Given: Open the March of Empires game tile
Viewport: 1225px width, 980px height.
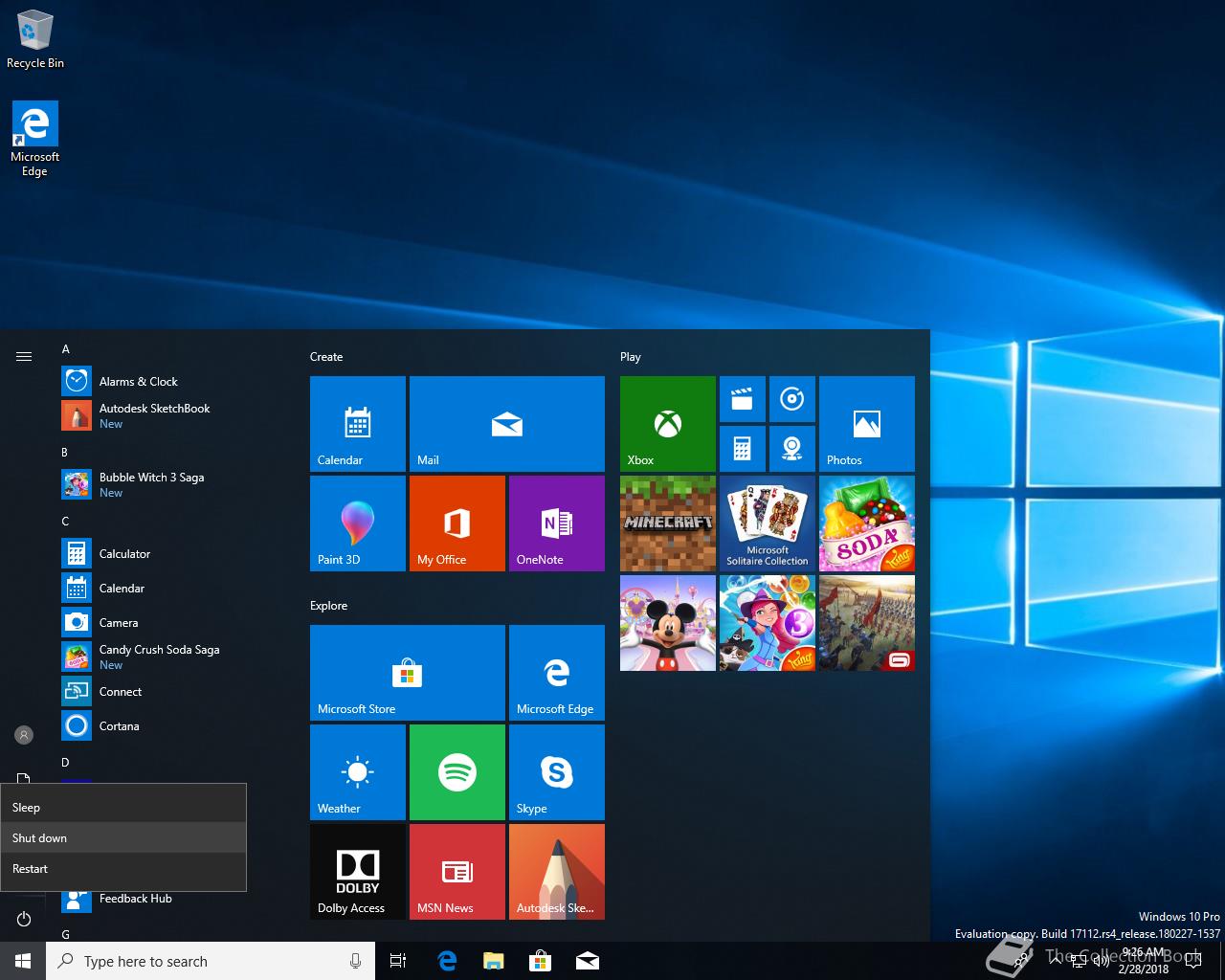Looking at the screenshot, I should point(867,623).
